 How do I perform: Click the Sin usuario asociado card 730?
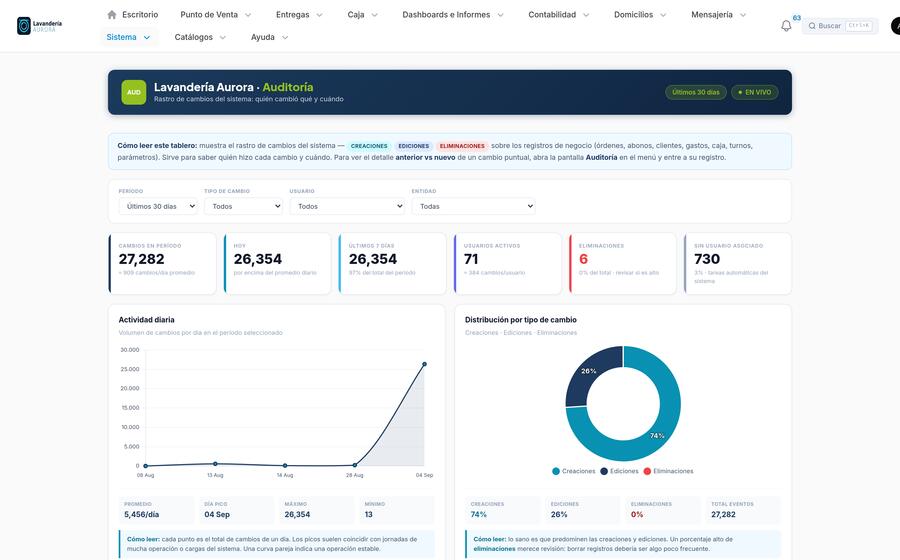(738, 263)
